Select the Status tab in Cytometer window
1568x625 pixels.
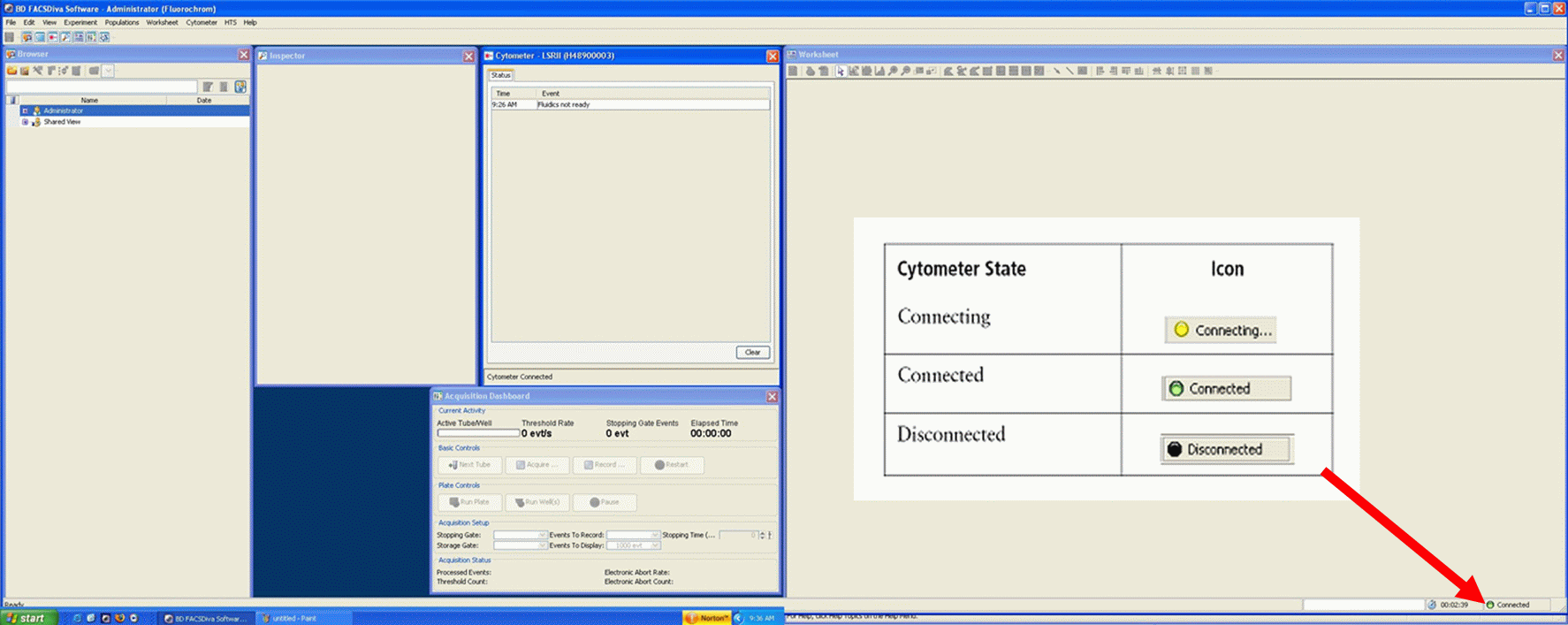(501, 75)
